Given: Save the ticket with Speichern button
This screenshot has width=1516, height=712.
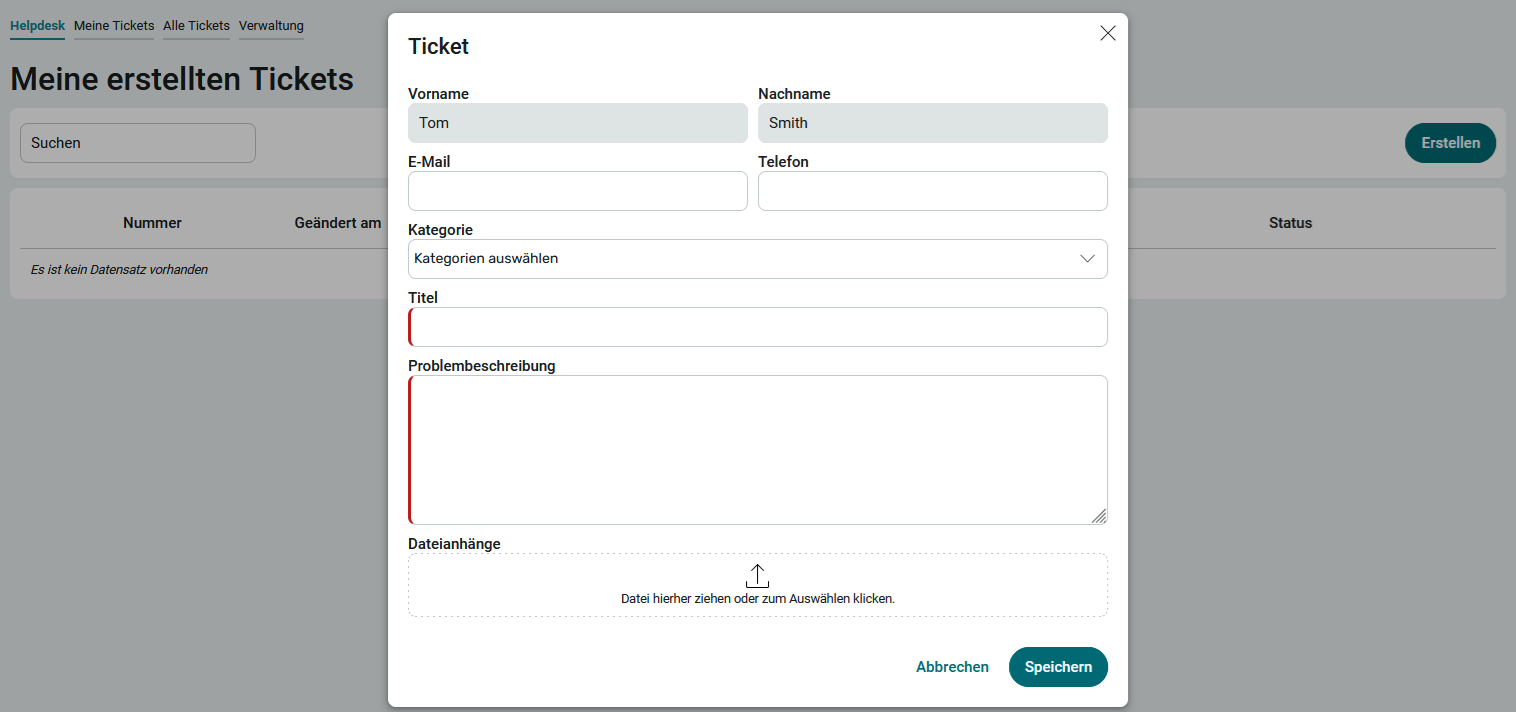Looking at the screenshot, I should tap(1058, 667).
